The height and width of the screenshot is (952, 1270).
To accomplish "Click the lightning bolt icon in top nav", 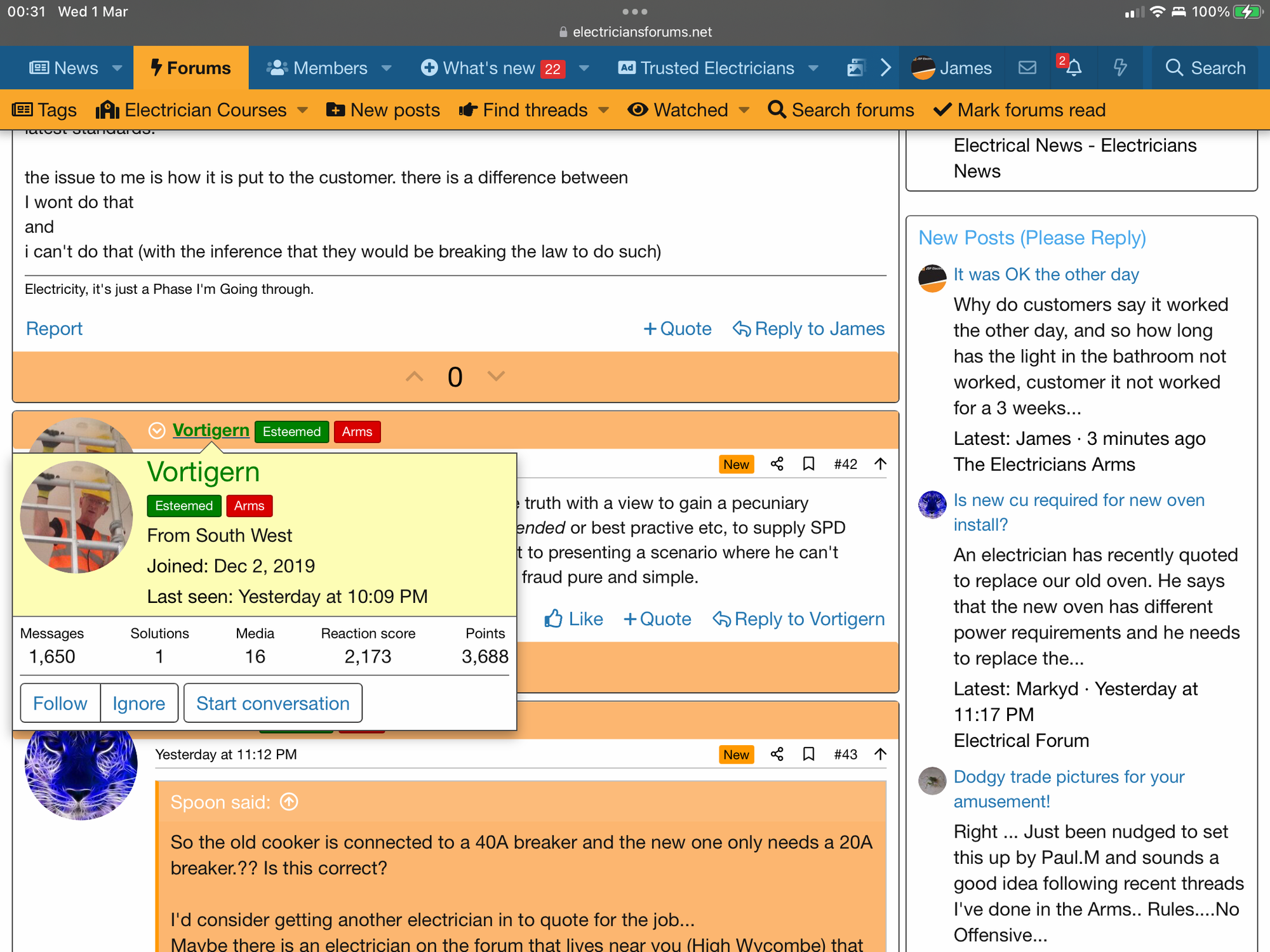I will pos(1120,68).
